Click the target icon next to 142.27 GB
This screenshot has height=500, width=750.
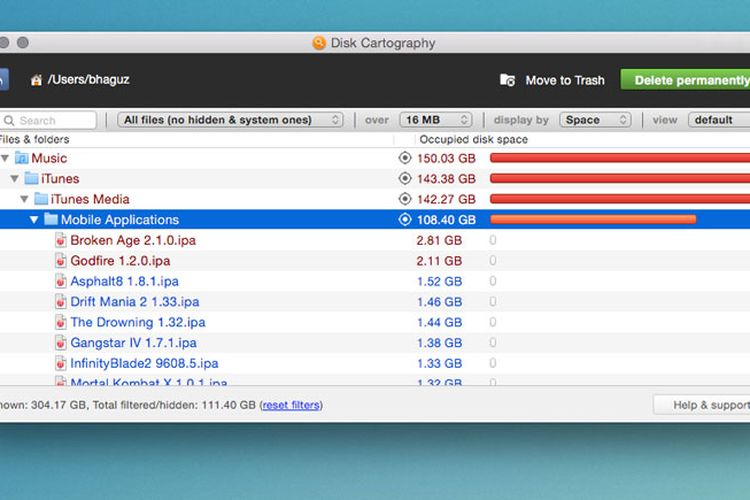point(405,199)
